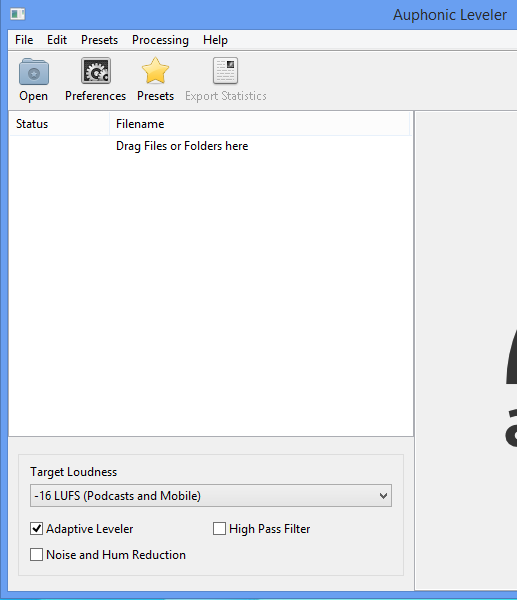Click the Auphonic Leveler title bar icon
Image resolution: width=517 pixels, height=600 pixels.
pos(18,15)
